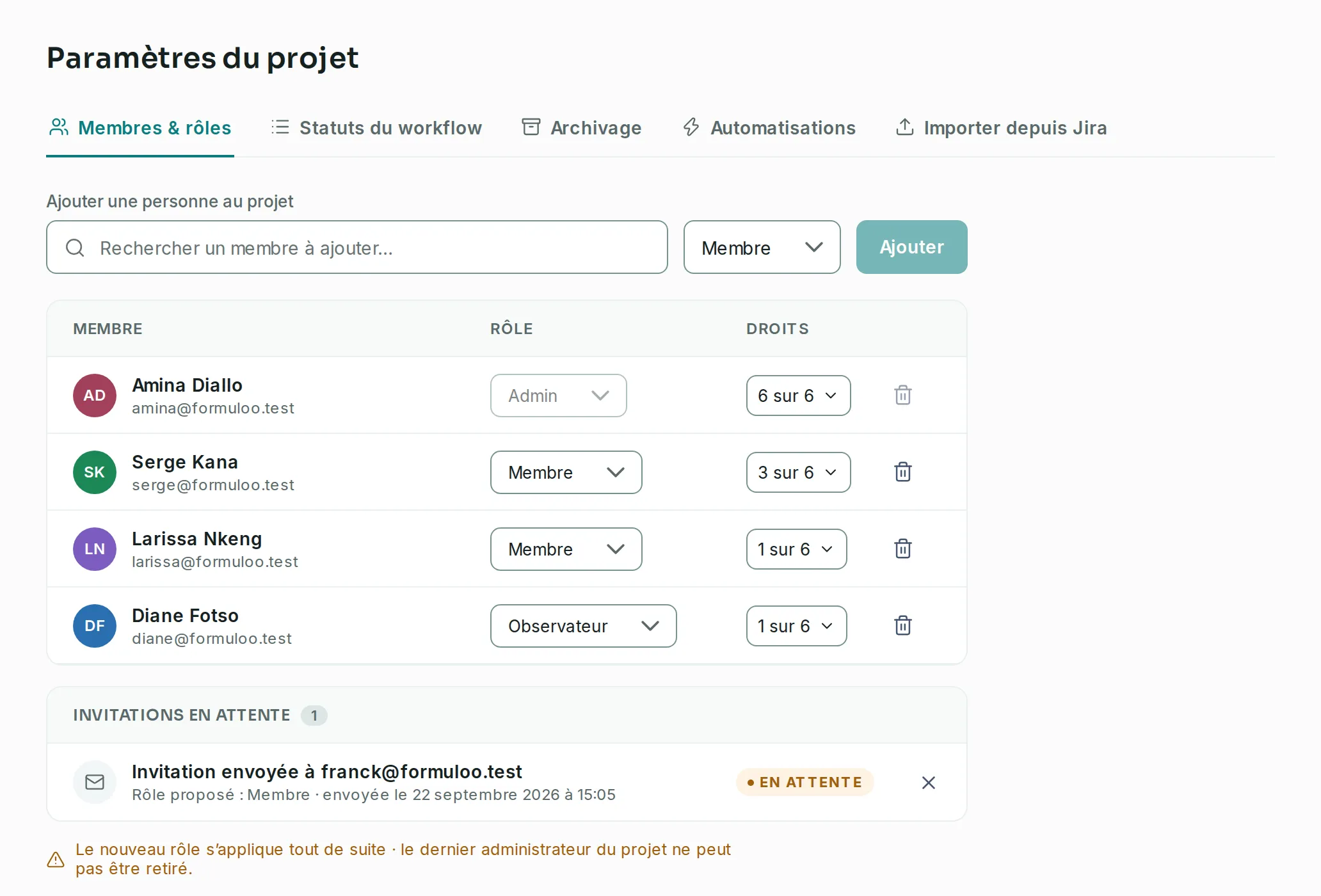The image size is (1321, 896).
Task: Click the LN avatar of Larissa Nkeng
Action: tap(95, 549)
